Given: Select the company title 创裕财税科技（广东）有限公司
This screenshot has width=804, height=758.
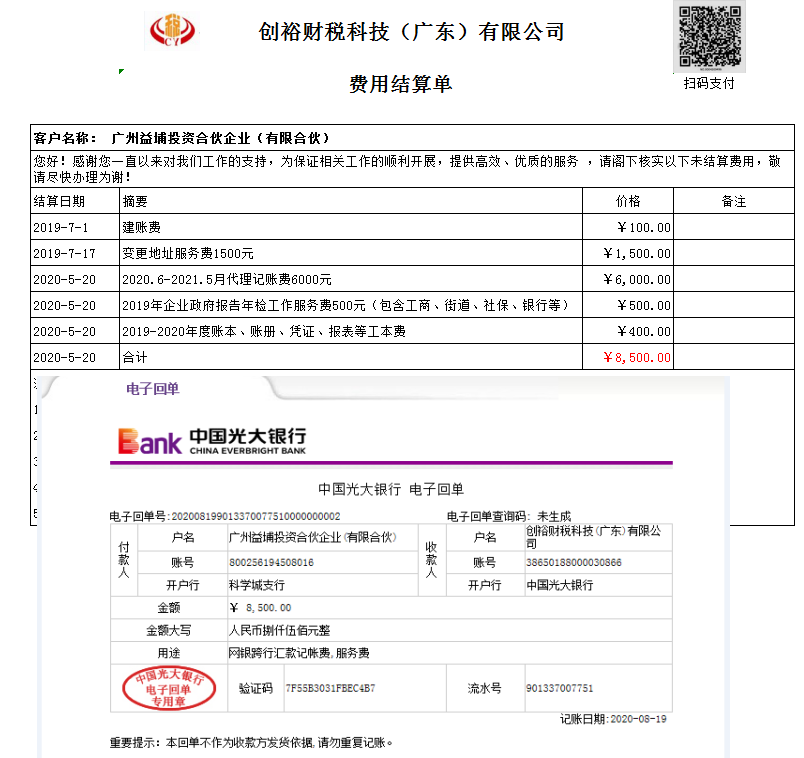Looking at the screenshot, I should (411, 32).
